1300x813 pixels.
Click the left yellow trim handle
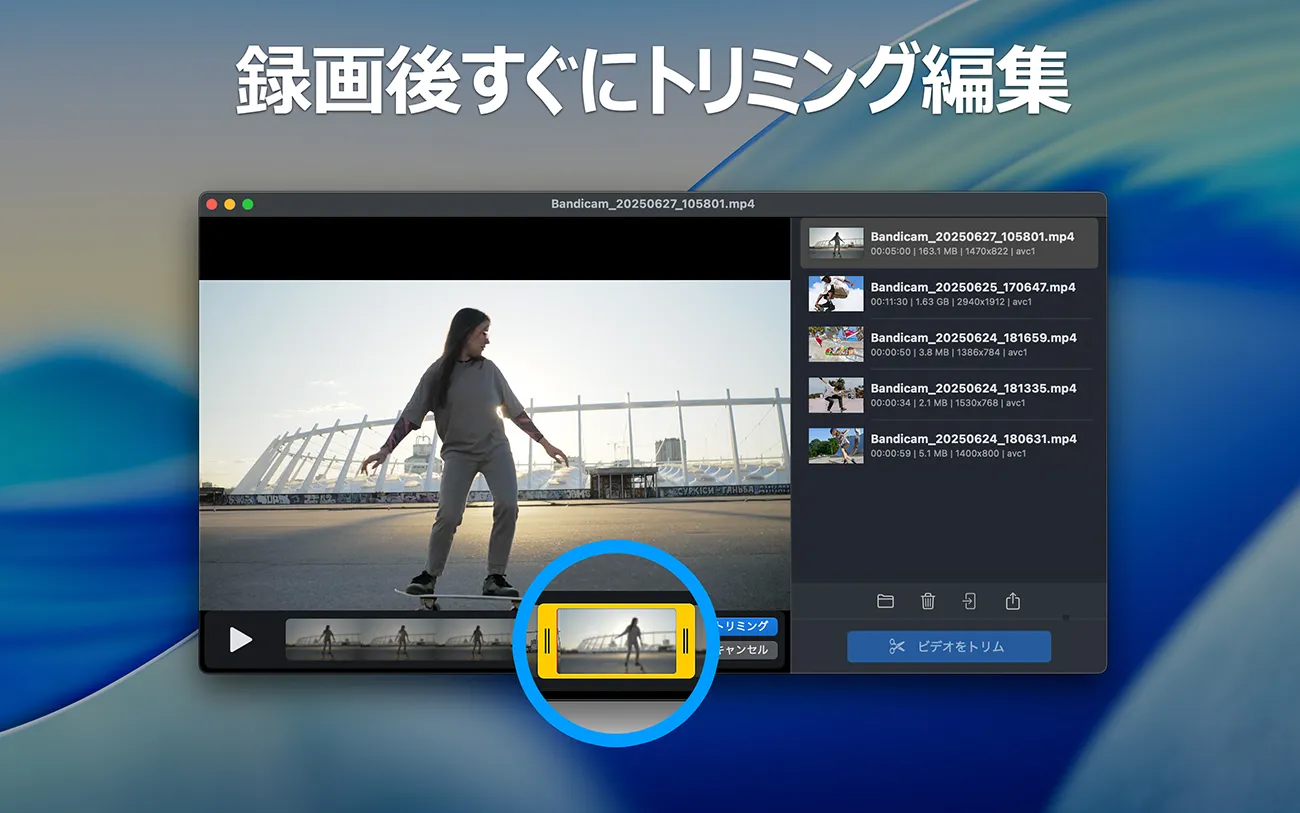point(547,641)
